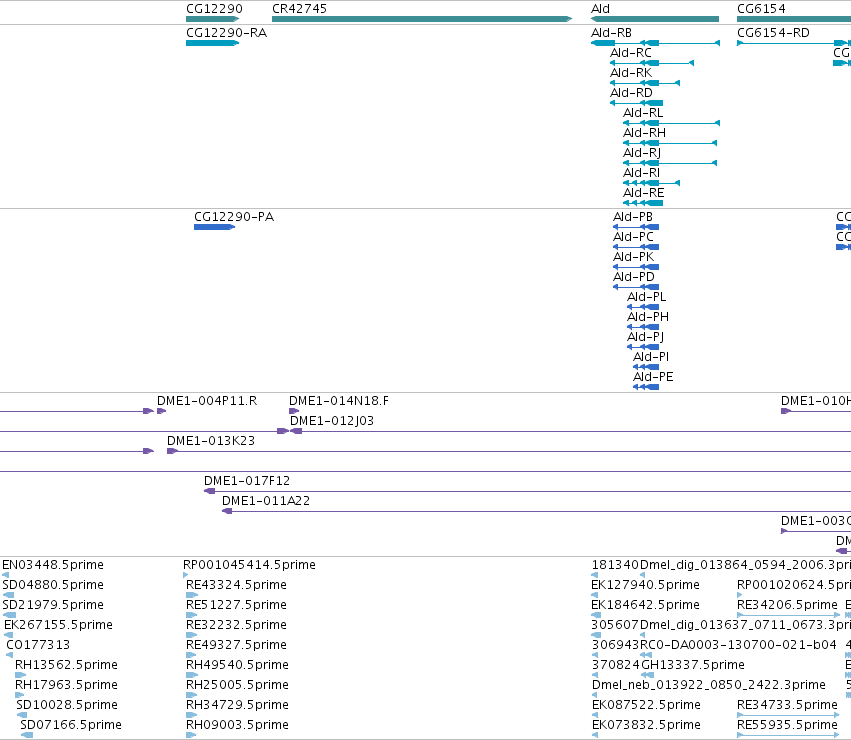
Task: Select EST RE32232.5prime
Action: point(236,625)
